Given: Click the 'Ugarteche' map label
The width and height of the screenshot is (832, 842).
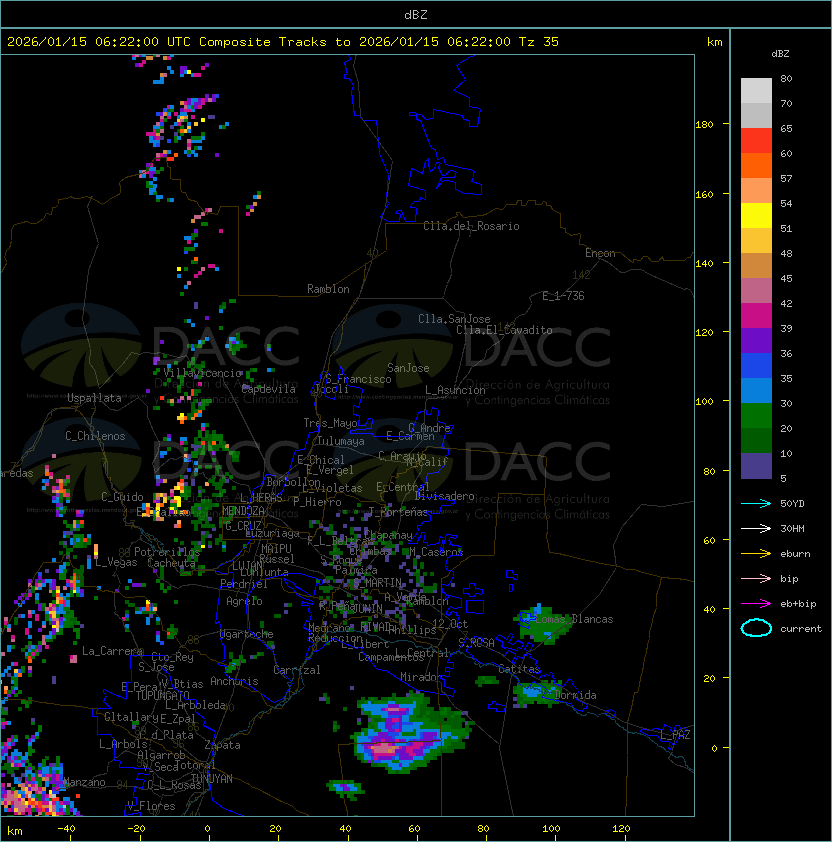Looking at the screenshot, I should tap(247, 634).
